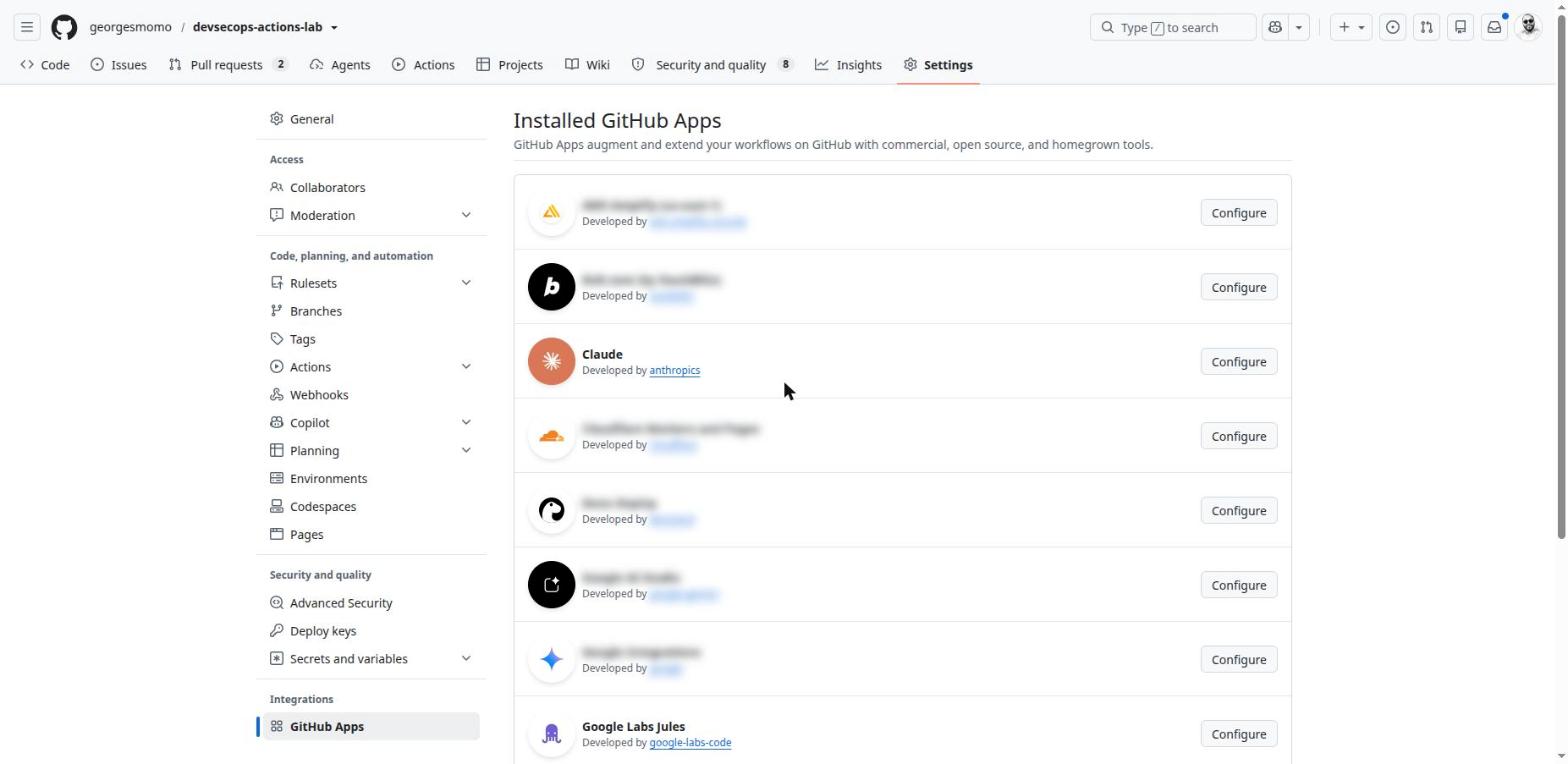Open the Copilot dropdown arrow in header
Viewport: 1568px width, 764px height.
[x=1299, y=27]
